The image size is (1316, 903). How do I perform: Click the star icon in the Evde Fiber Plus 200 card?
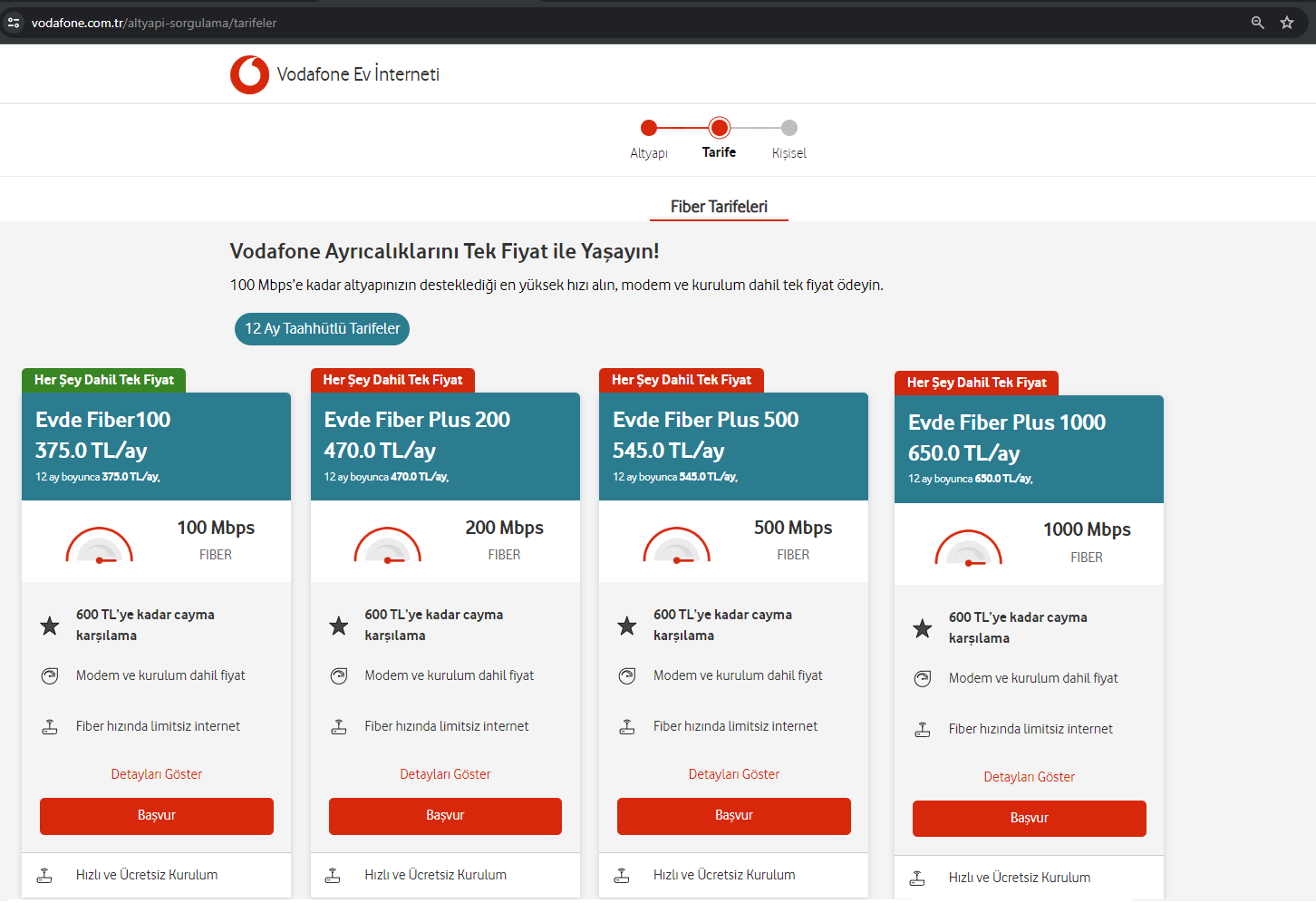[339, 626]
